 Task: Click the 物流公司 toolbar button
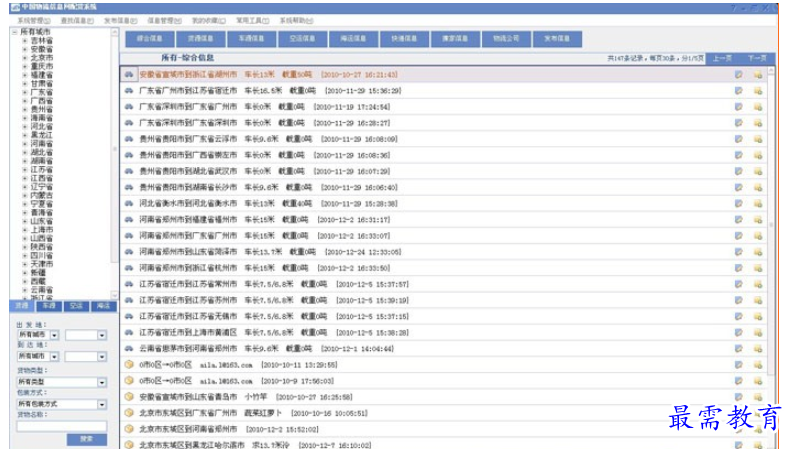click(x=506, y=39)
